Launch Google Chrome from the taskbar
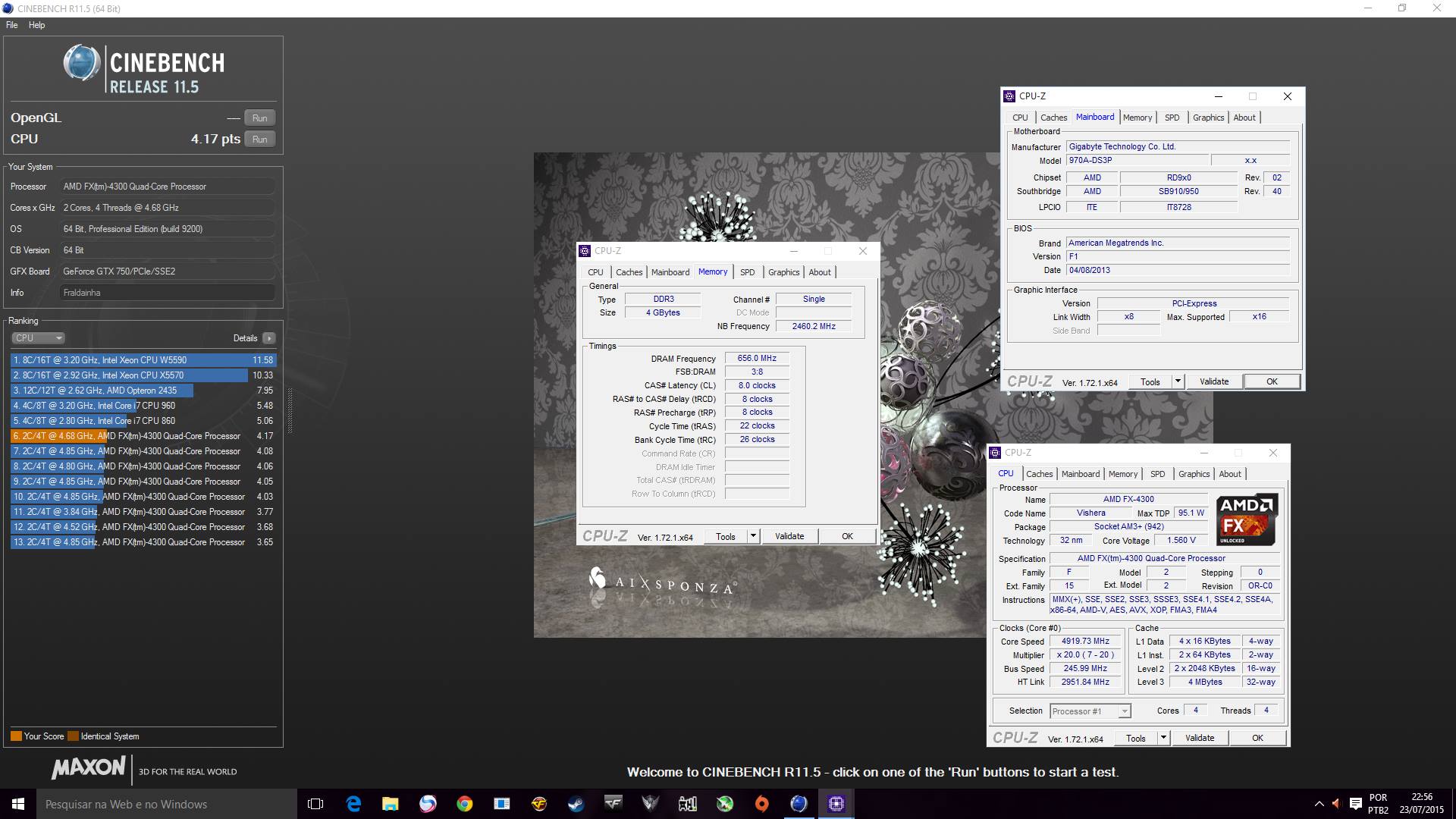This screenshot has height=819, width=1456. [464, 804]
